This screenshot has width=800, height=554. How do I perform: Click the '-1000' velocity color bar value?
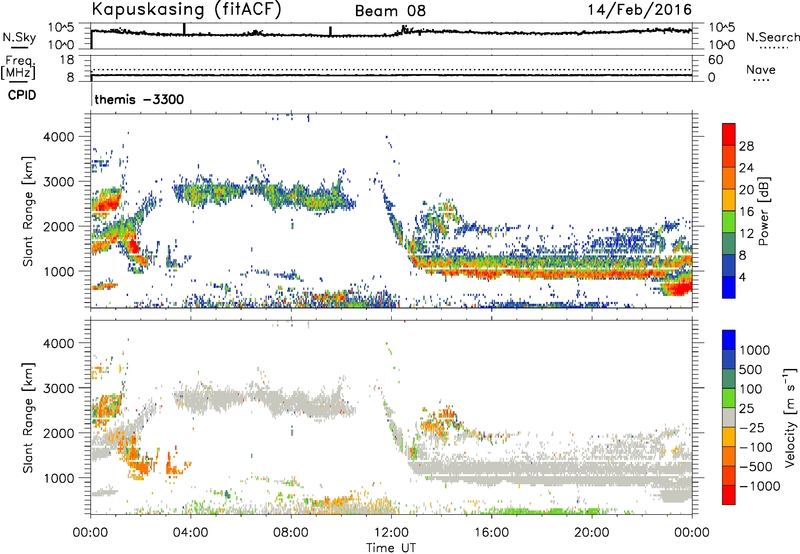click(759, 486)
